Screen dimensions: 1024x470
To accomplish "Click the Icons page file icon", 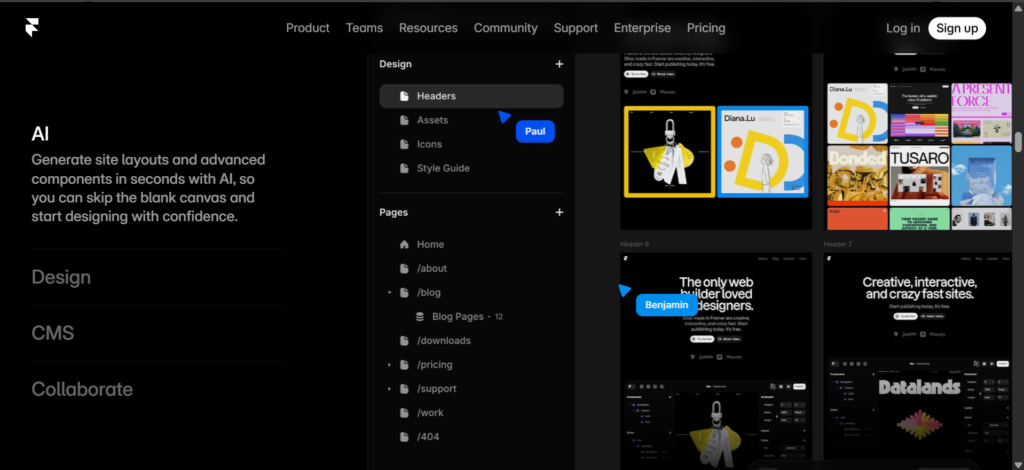I will 404,144.
